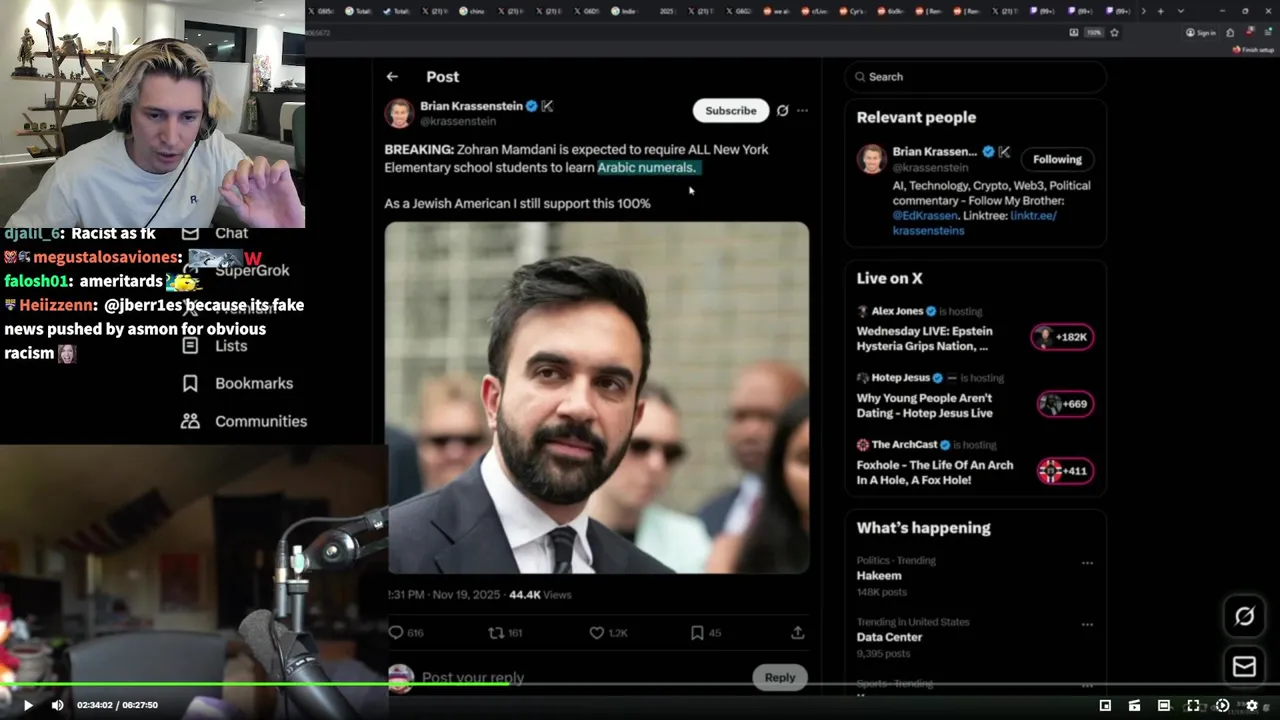Click the Search magnifier icon
The height and width of the screenshot is (720, 1280).
(860, 77)
